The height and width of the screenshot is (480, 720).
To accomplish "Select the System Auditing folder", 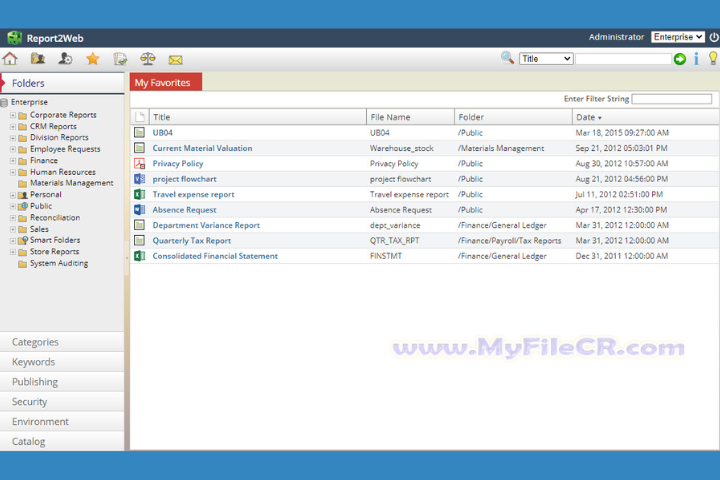I will tap(59, 263).
